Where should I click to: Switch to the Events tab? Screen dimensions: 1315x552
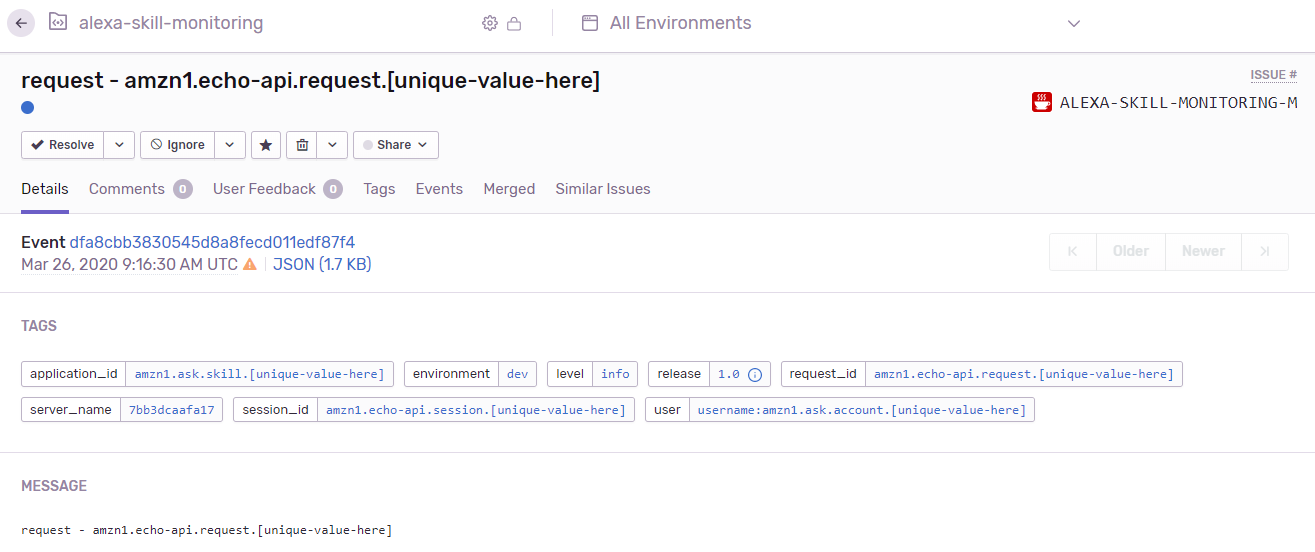[439, 189]
